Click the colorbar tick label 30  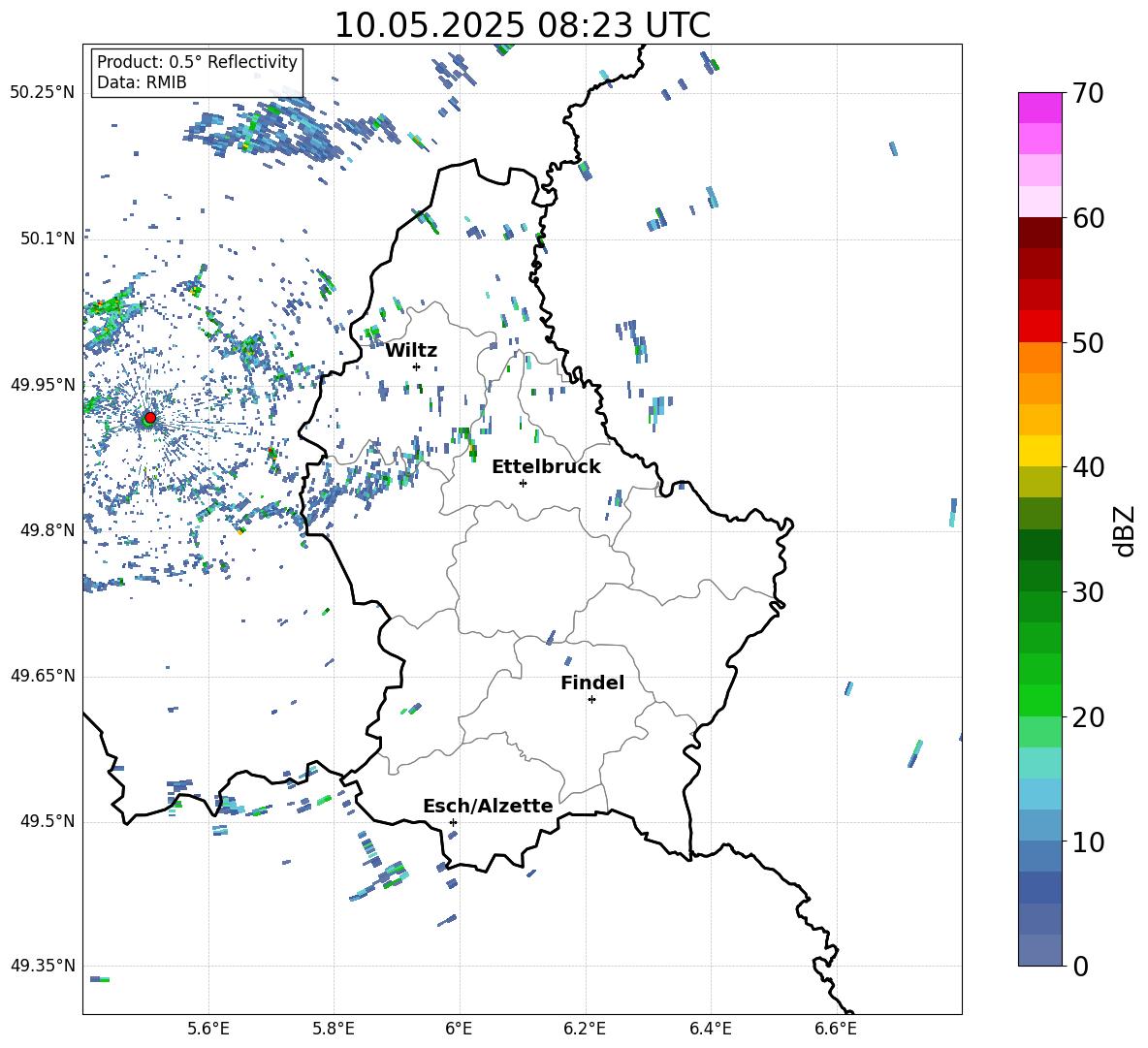(x=1088, y=592)
